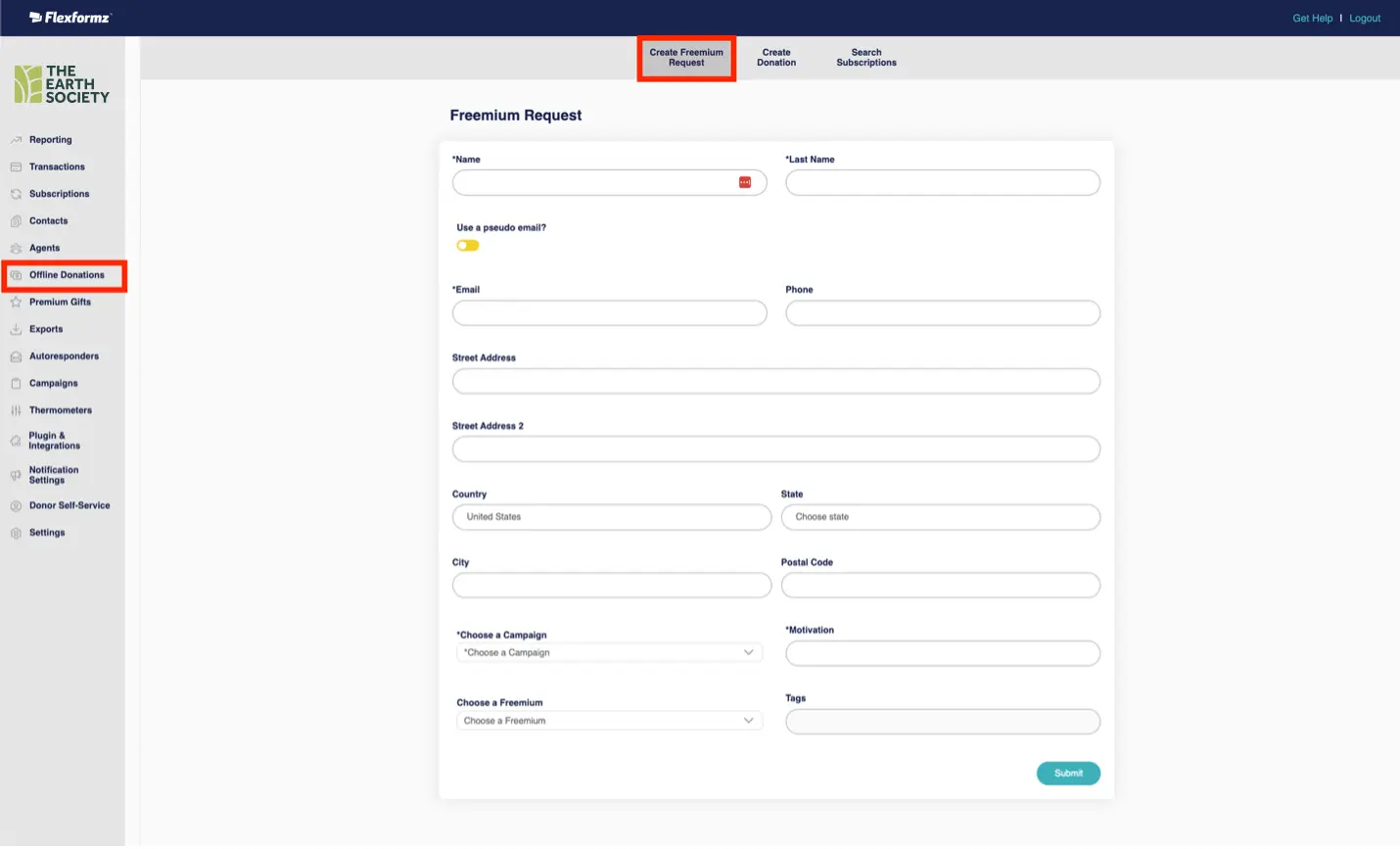Click the Subscriptions refresh icon in sidebar

click(16, 194)
